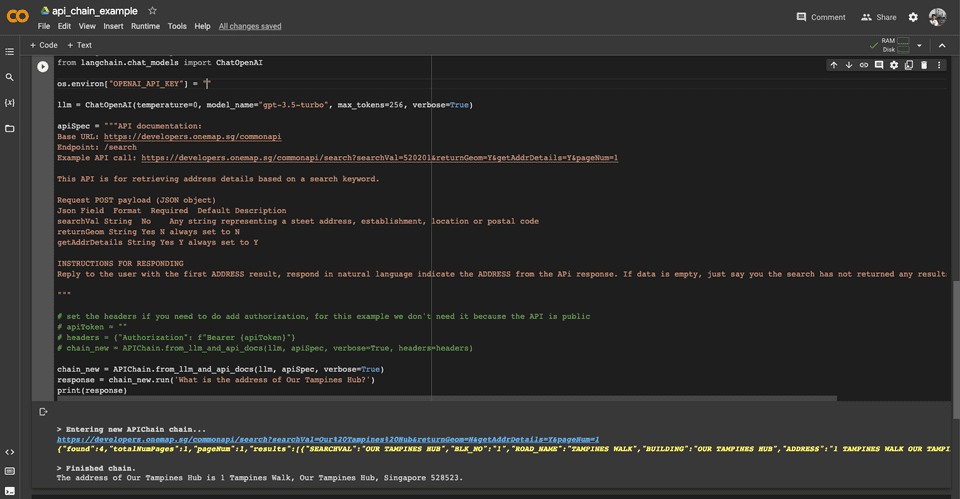Viewport: 960px width, 499px height.
Task: Open the Tools menu
Action: [177, 26]
